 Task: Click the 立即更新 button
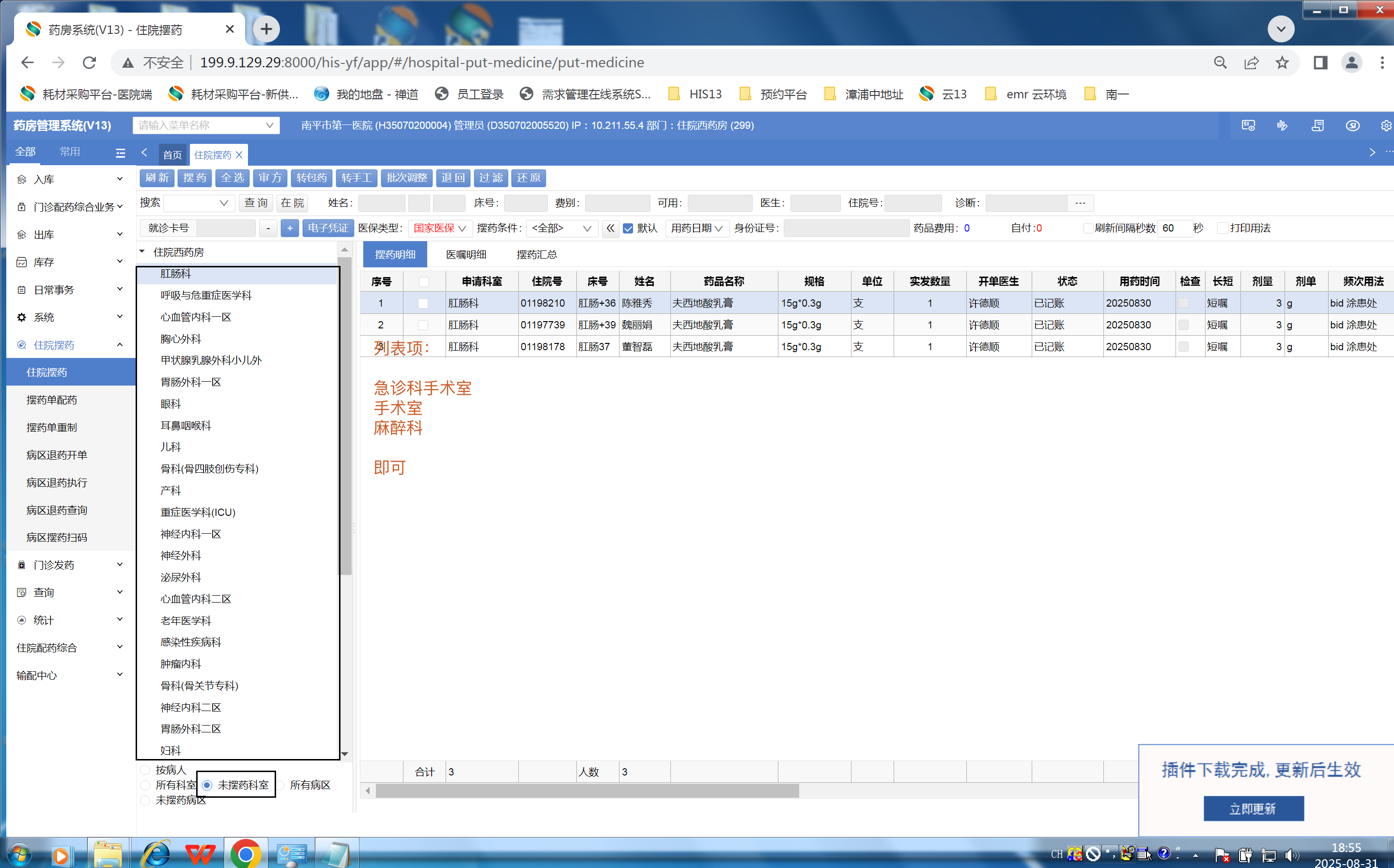1253,808
